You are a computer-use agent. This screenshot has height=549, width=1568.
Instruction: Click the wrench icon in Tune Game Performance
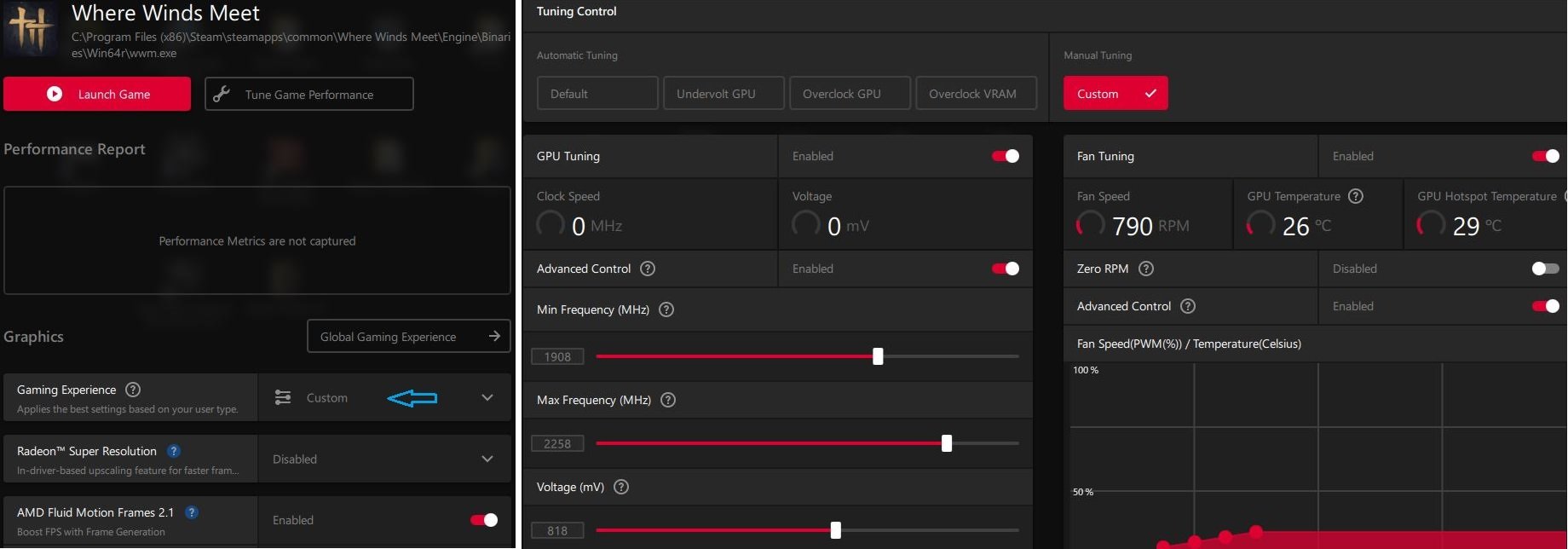[x=222, y=94]
